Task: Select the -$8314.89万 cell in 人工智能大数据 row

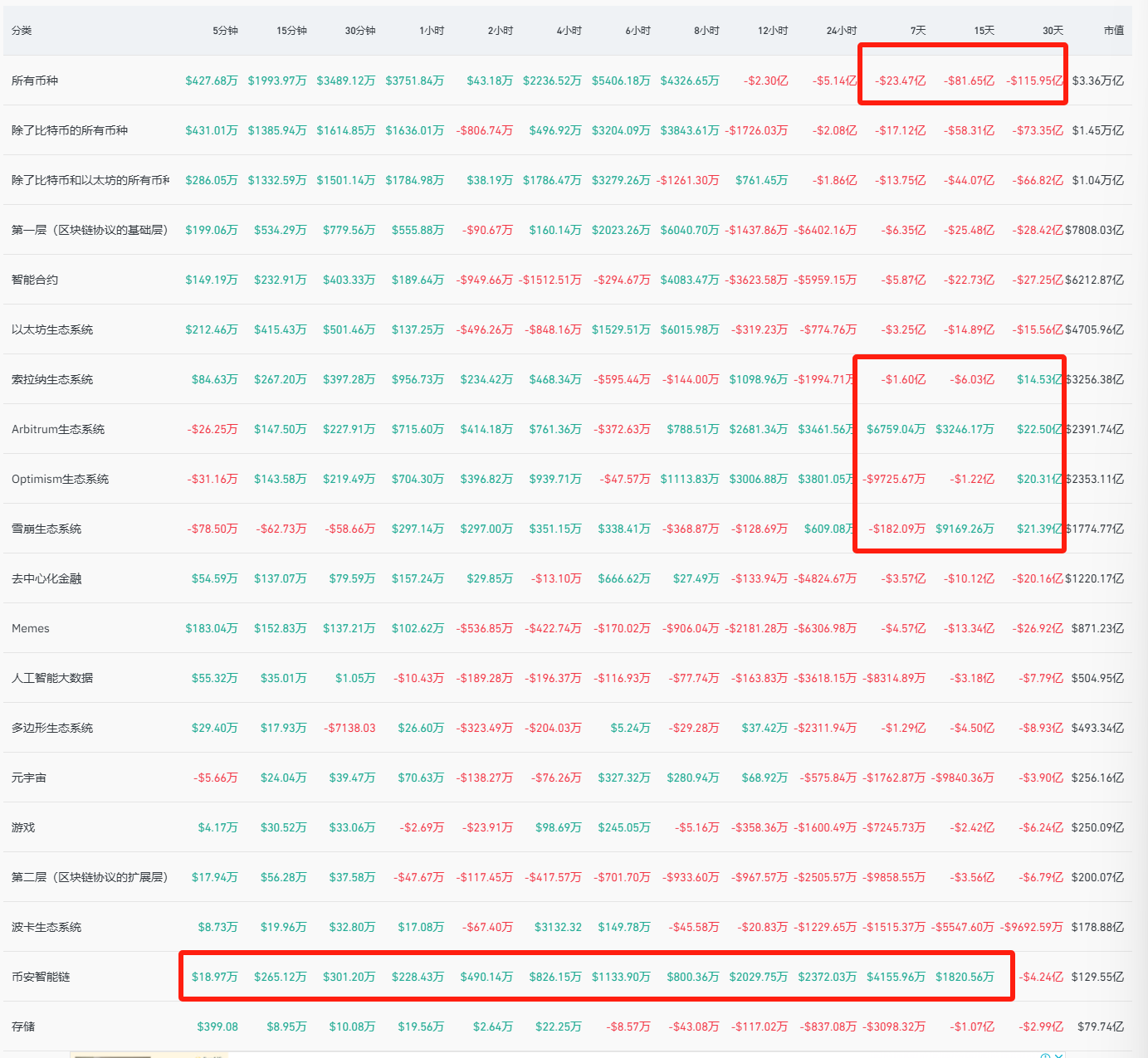Action: (x=894, y=678)
